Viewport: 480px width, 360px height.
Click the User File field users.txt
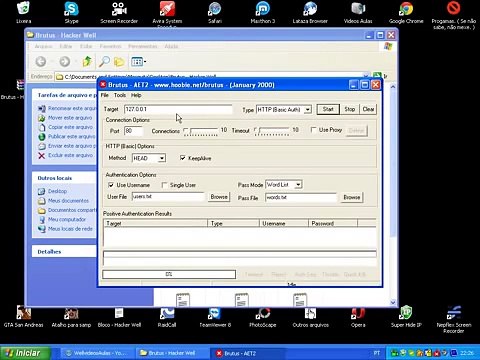point(168,197)
